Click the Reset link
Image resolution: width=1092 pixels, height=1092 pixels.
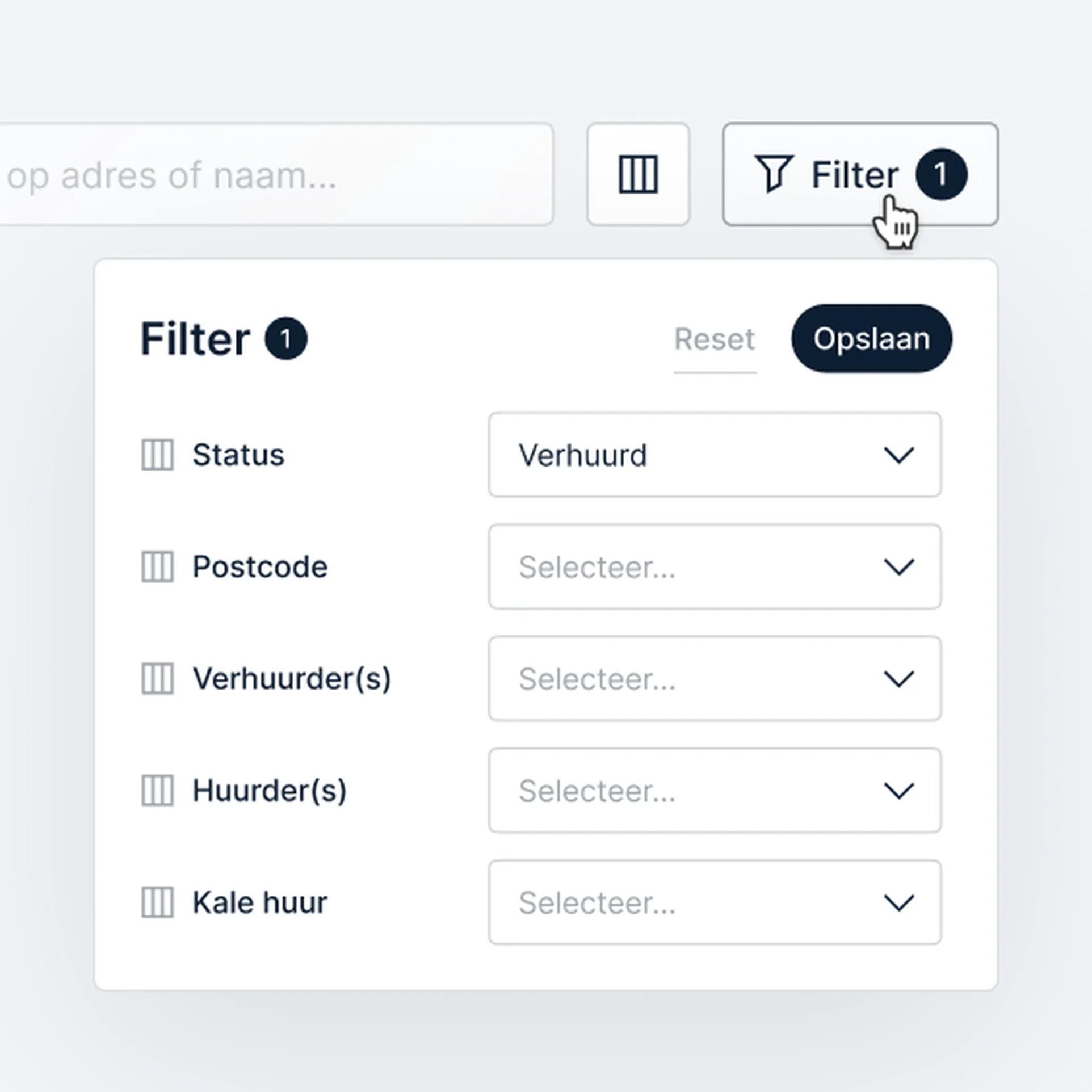click(x=715, y=339)
